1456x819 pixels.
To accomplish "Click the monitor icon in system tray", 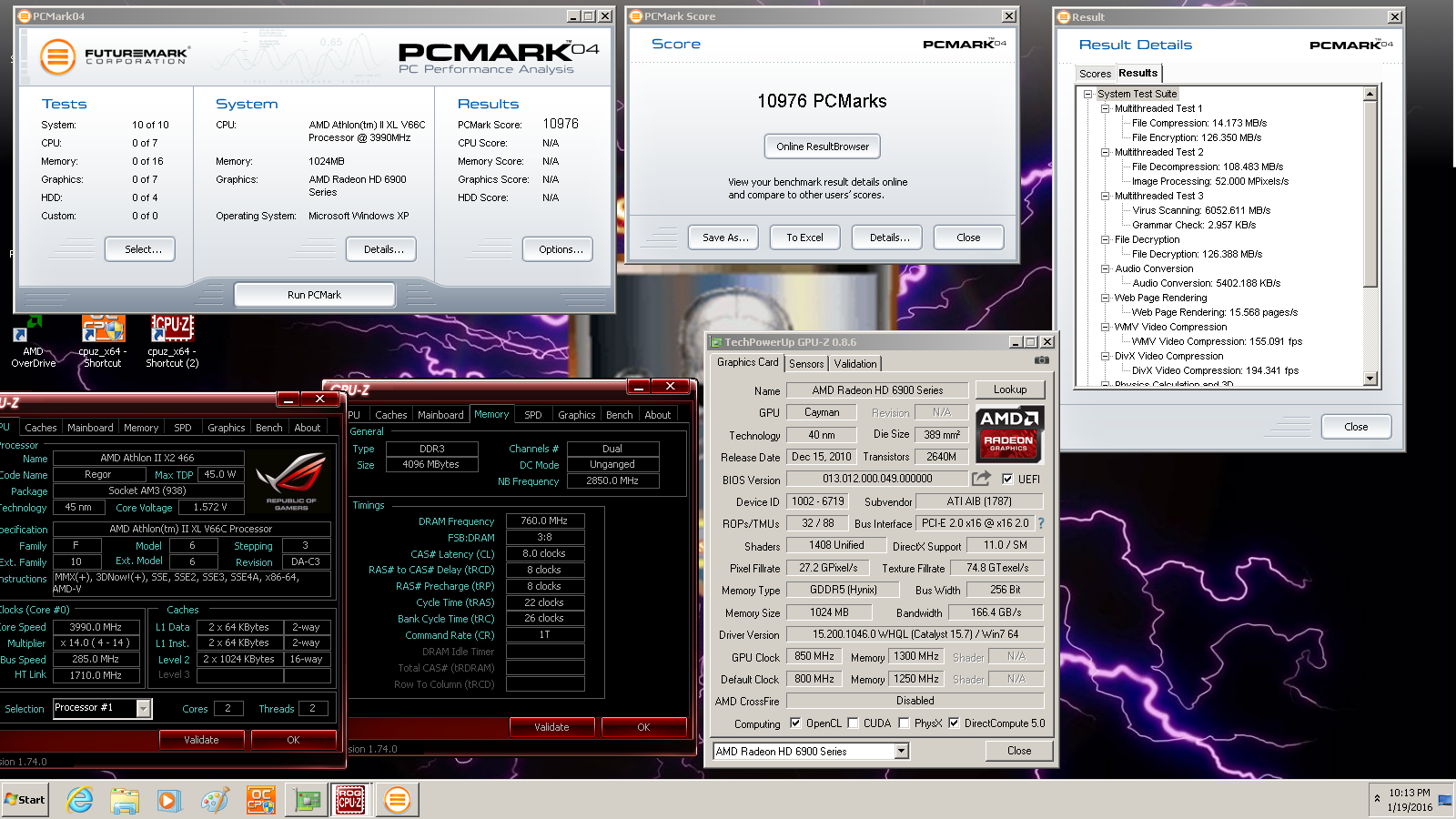I will [1445, 800].
